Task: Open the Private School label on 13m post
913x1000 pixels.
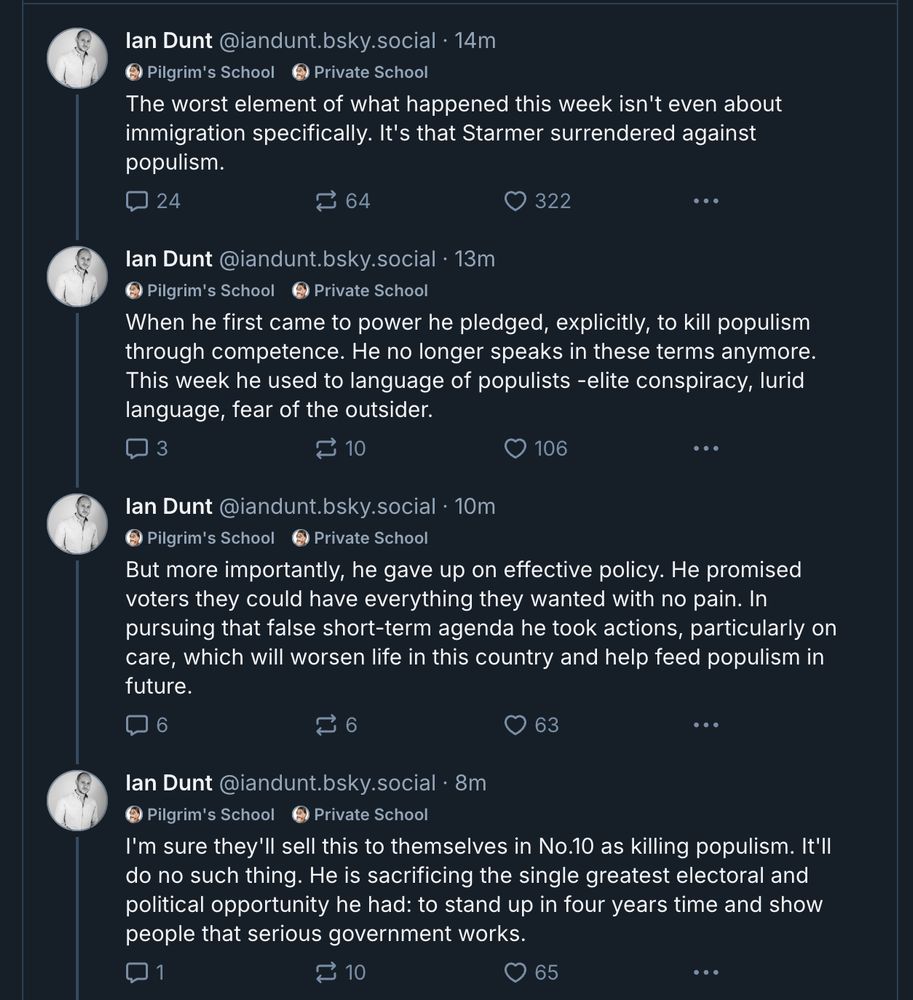Action: [x=361, y=291]
